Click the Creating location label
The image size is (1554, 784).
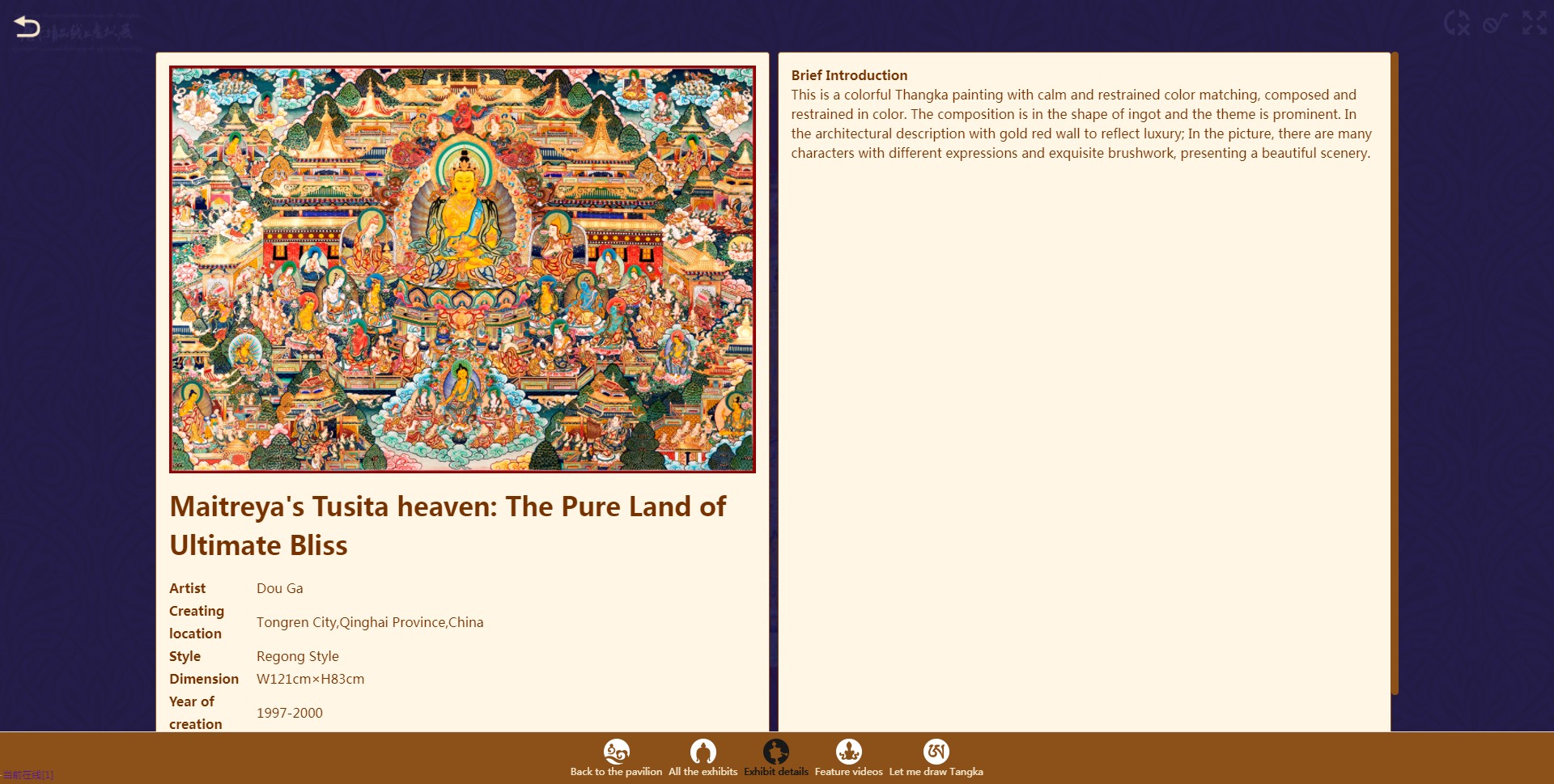point(197,622)
